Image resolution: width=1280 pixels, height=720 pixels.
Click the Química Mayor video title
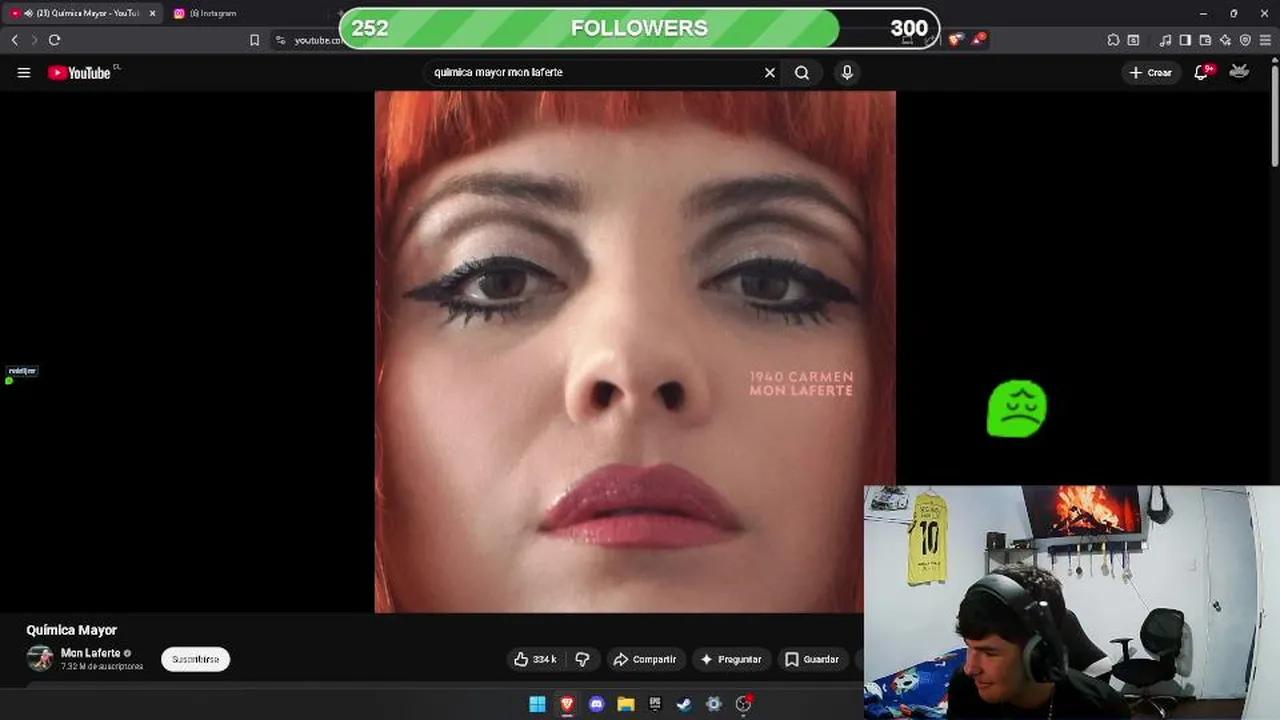coord(72,630)
